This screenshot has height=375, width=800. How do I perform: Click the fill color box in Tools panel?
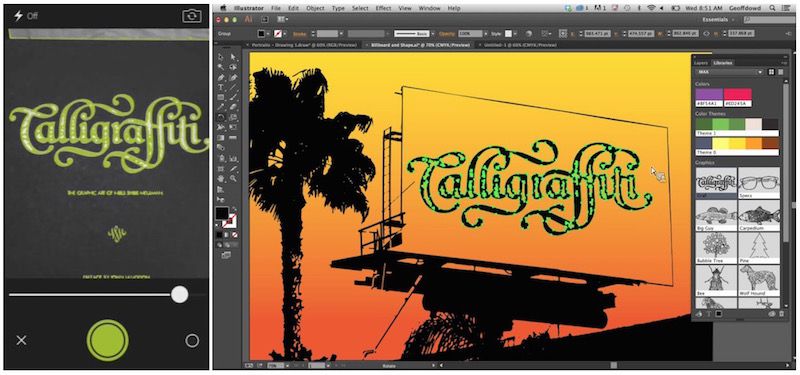coord(222,213)
